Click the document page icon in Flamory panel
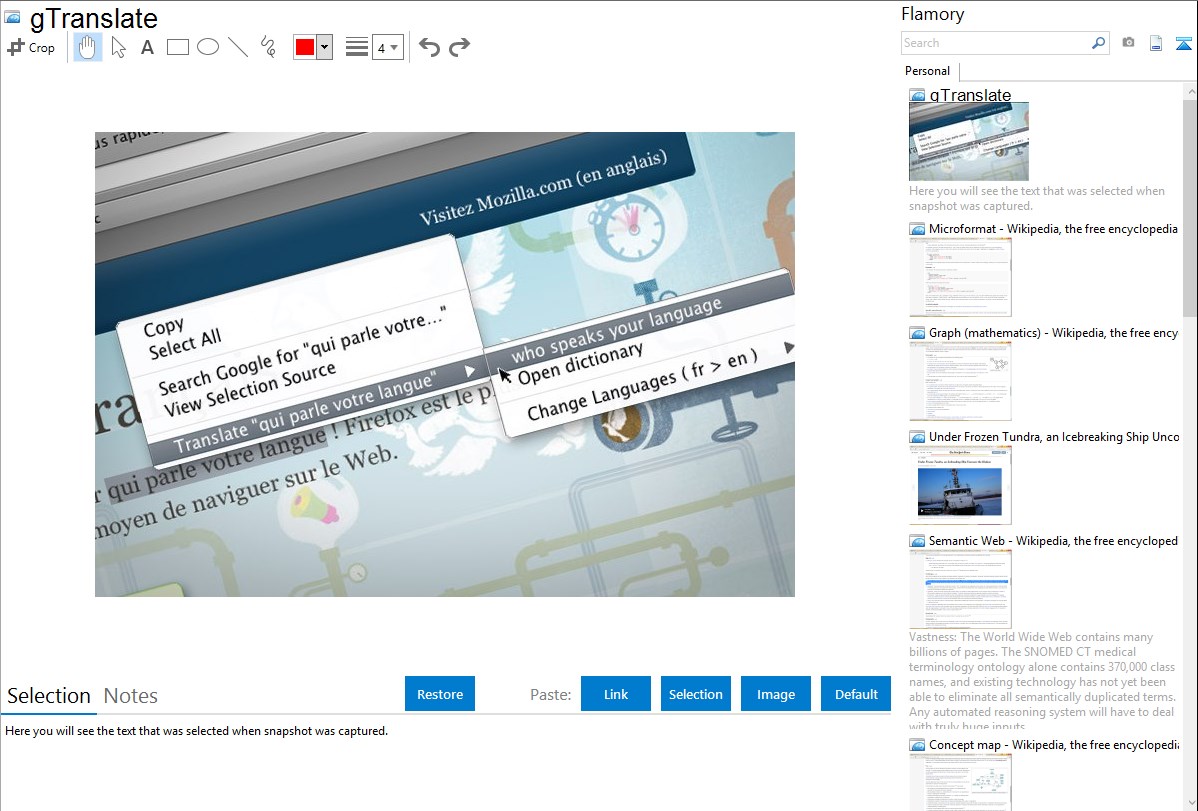The image size is (1198, 811). (x=1156, y=43)
